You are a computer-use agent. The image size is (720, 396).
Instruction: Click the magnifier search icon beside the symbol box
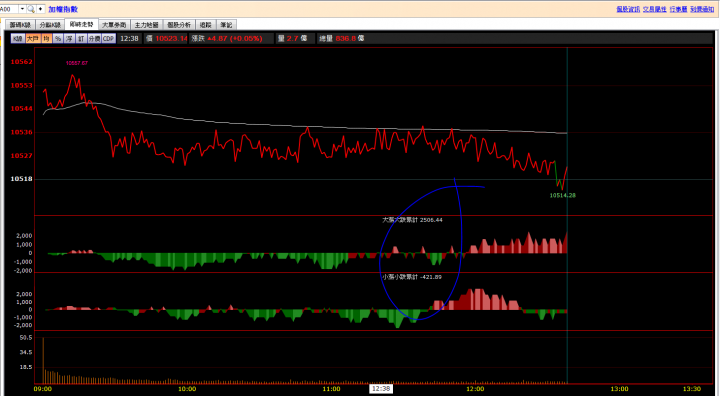(x=31, y=9)
